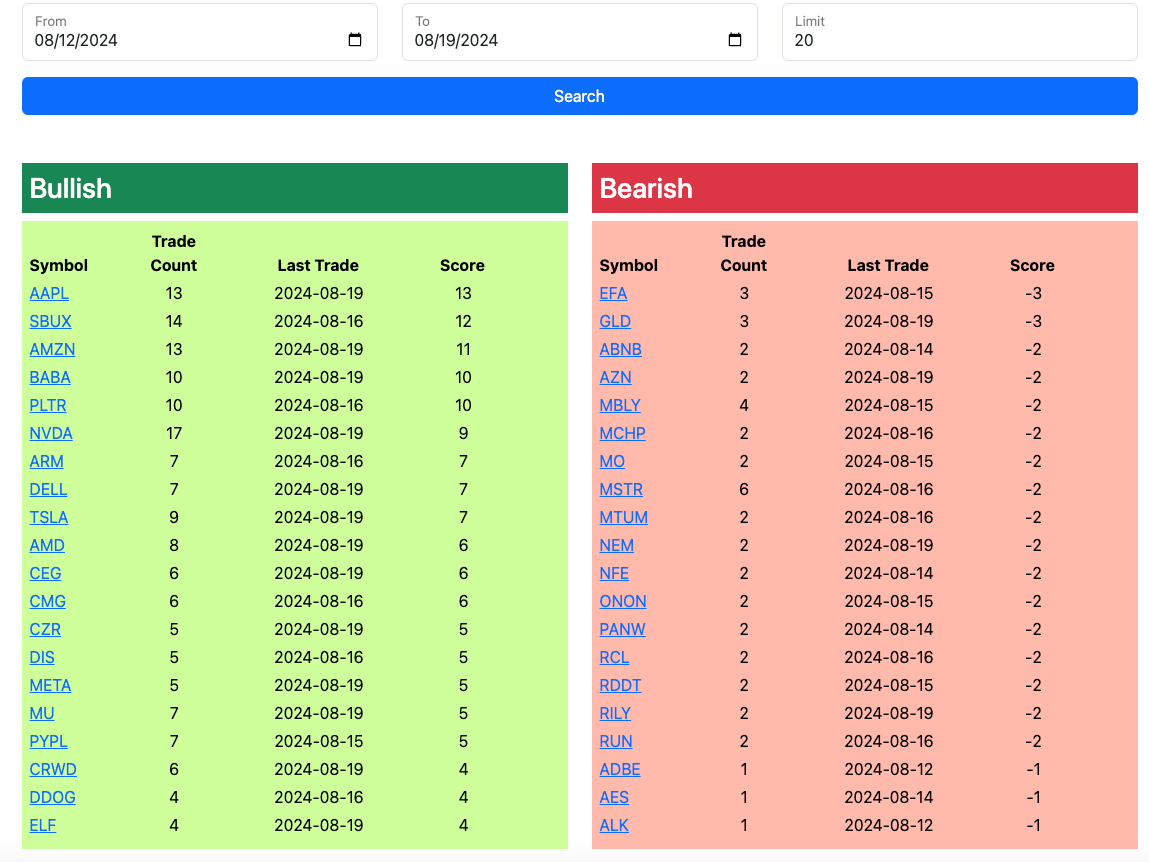This screenshot has height=862, width=1149.
Task: Click the Bearish table Last Trade header
Action: click(888, 265)
